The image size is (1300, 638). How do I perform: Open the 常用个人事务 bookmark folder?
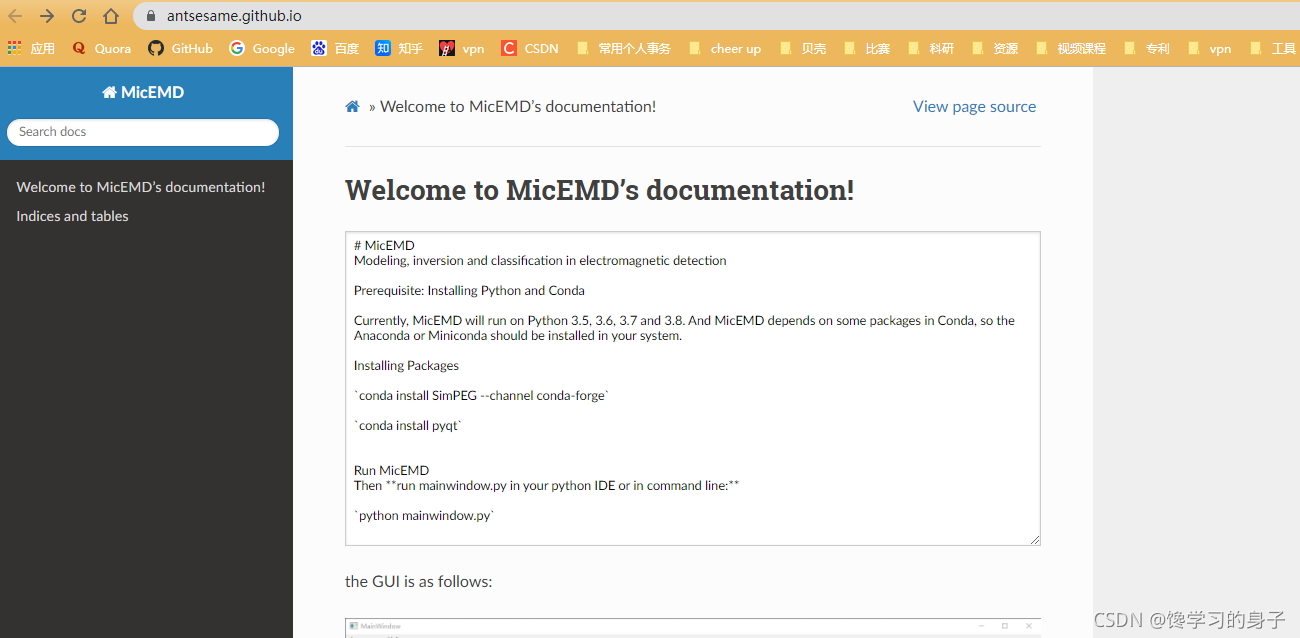(x=624, y=48)
